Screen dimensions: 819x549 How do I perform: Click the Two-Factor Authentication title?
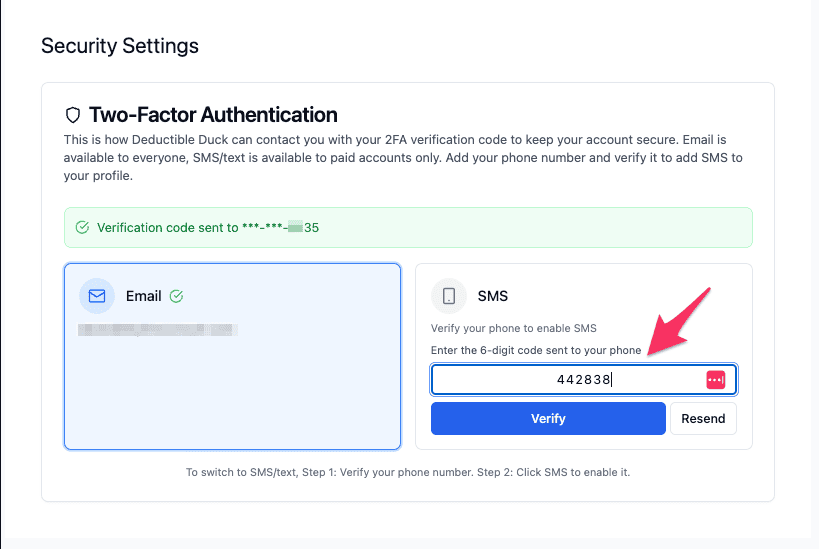pos(213,115)
